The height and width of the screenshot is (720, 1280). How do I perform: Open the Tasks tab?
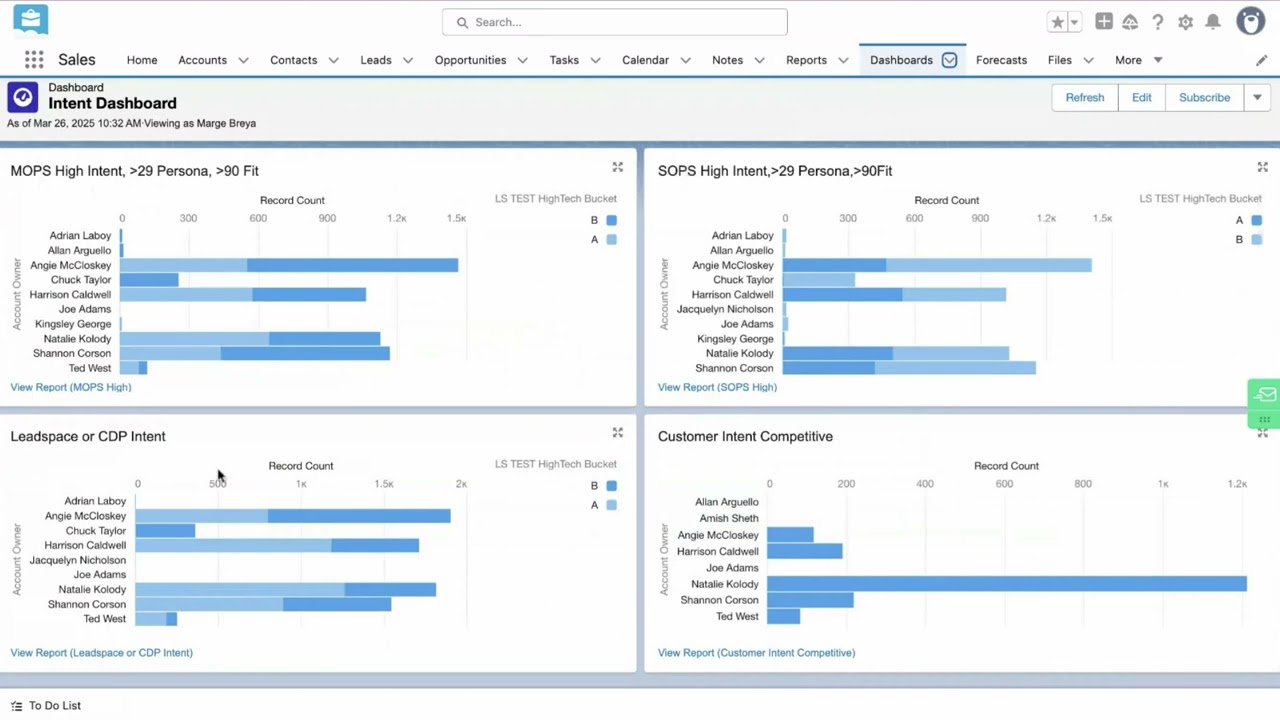[564, 60]
